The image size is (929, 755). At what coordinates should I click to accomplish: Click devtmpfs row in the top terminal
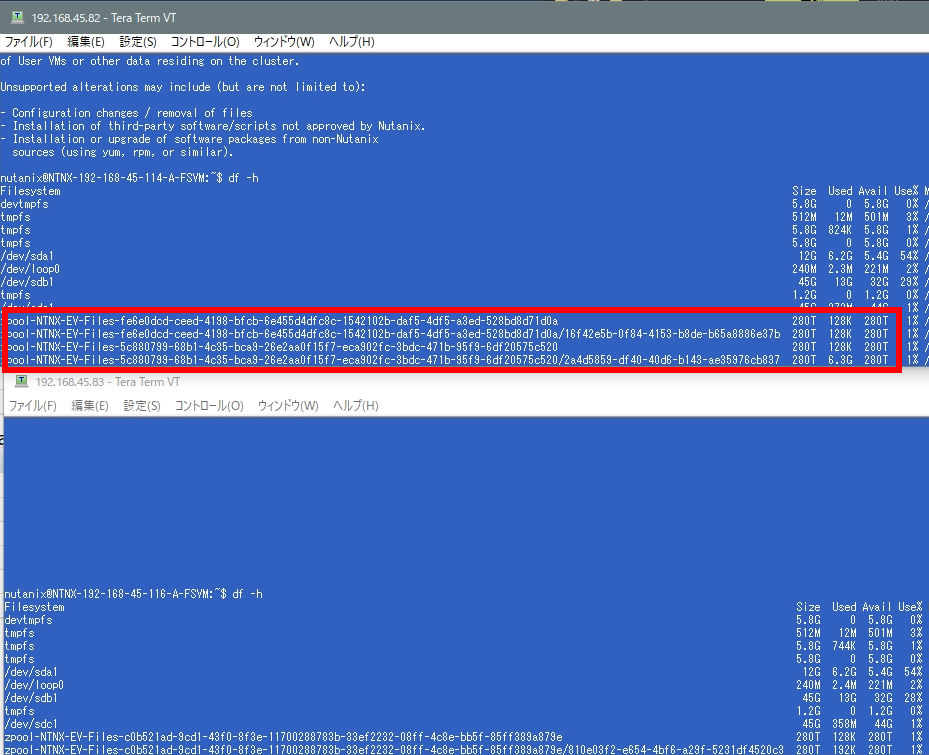pyautogui.click(x=464, y=204)
